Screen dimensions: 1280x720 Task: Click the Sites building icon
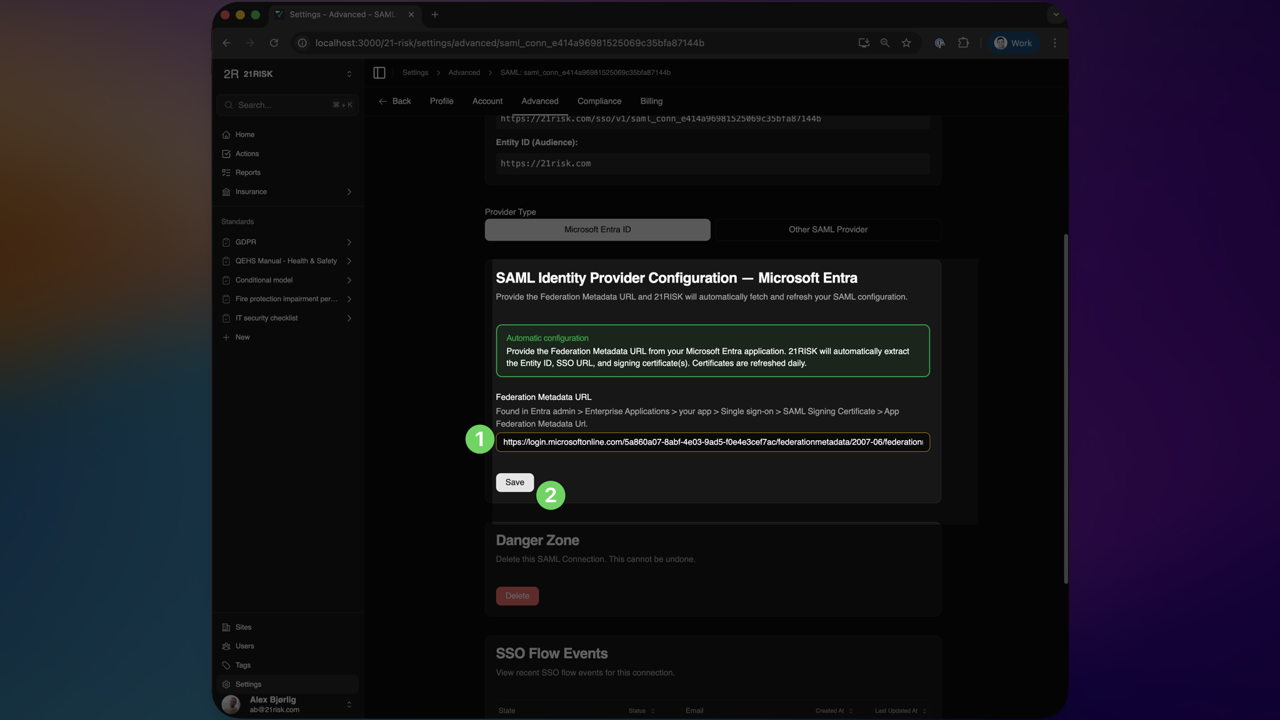click(x=228, y=627)
